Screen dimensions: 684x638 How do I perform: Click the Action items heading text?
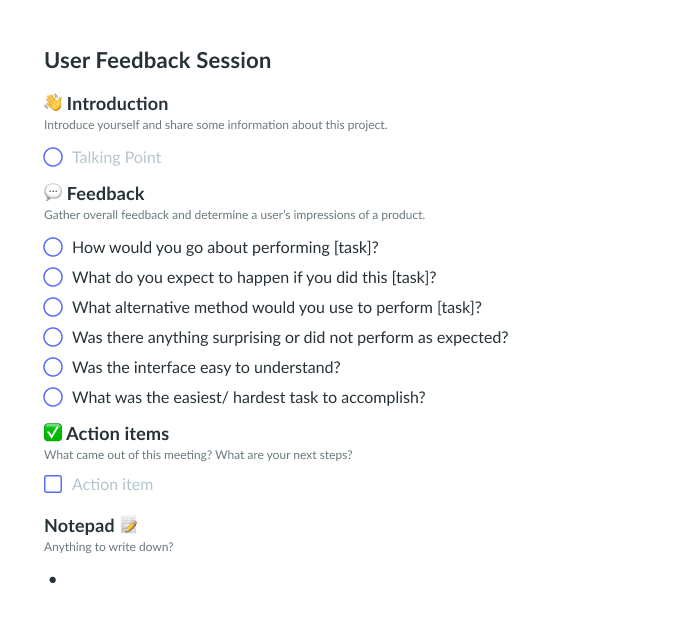pyautogui.click(x=117, y=433)
